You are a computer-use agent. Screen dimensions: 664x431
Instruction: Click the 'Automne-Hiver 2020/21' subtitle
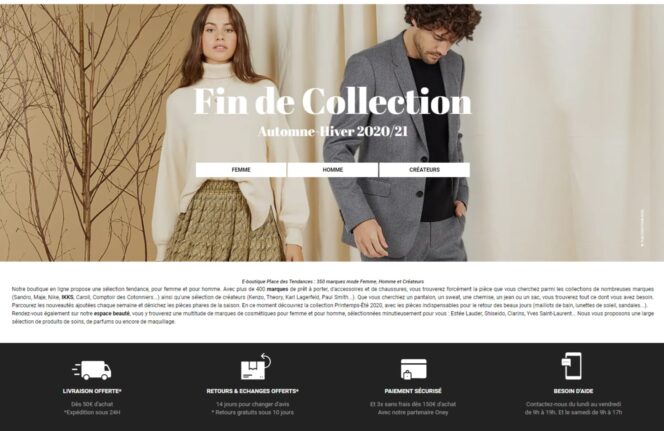tap(332, 131)
